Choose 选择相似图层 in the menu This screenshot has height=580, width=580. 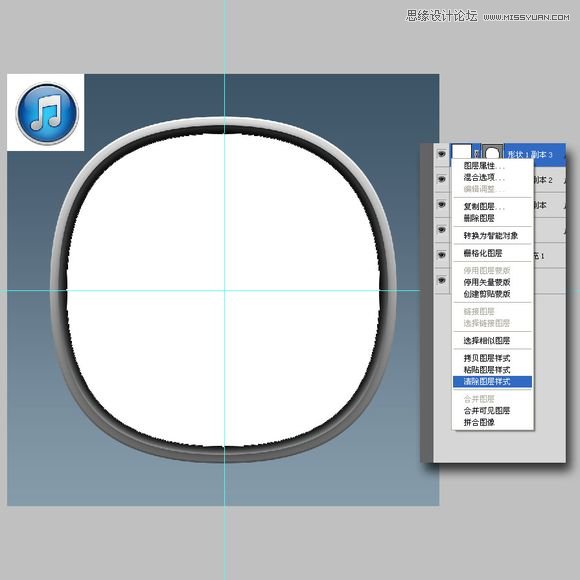pos(487,341)
